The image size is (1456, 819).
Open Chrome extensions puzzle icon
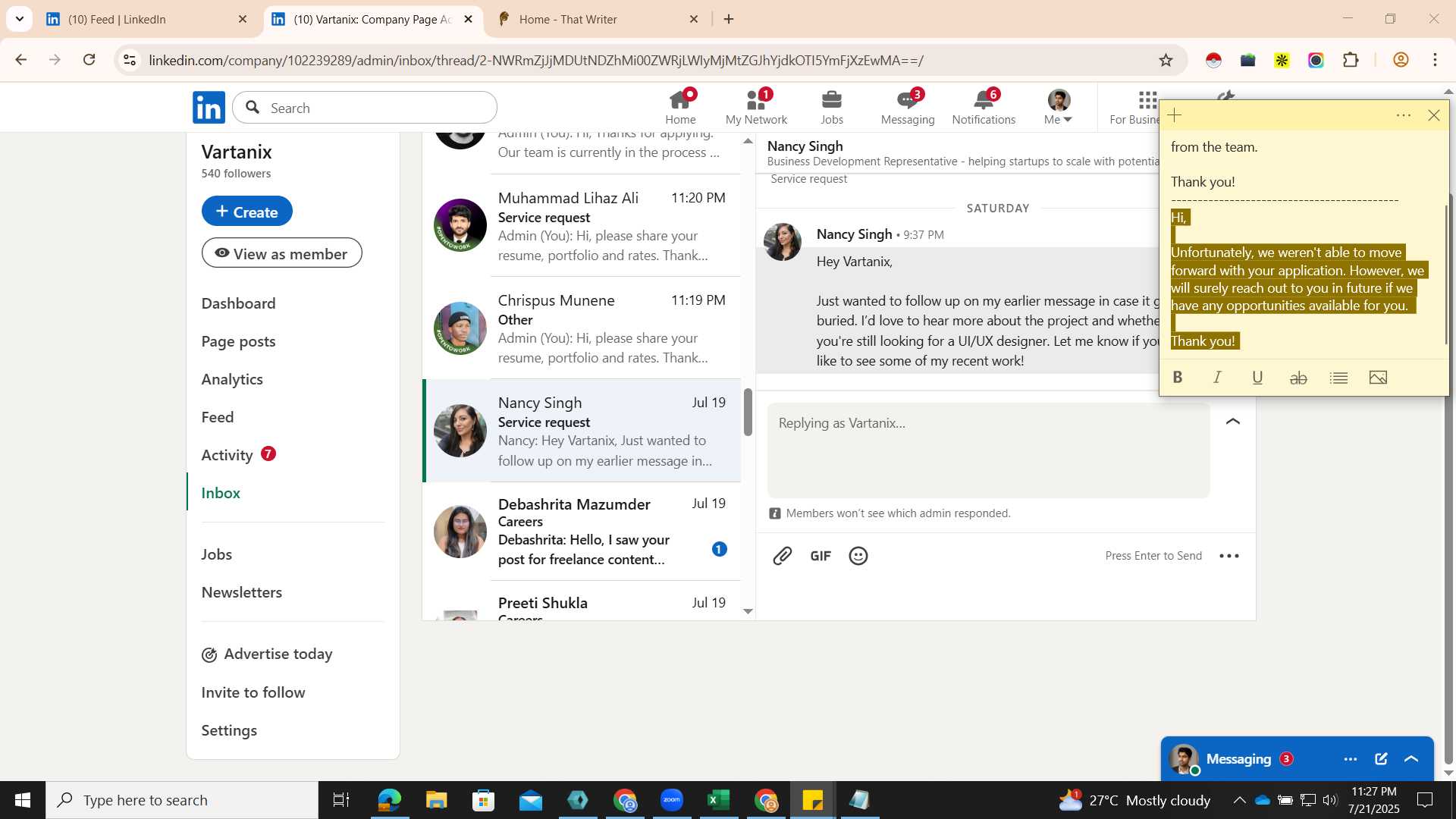[1351, 61]
